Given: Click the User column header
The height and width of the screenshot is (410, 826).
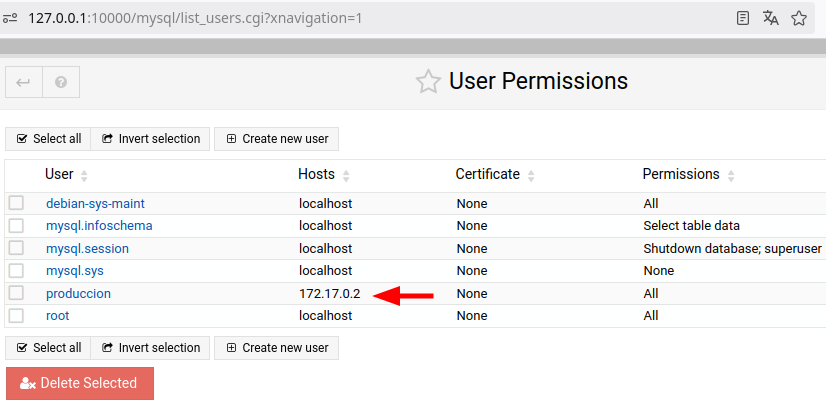Looking at the screenshot, I should coord(59,174).
